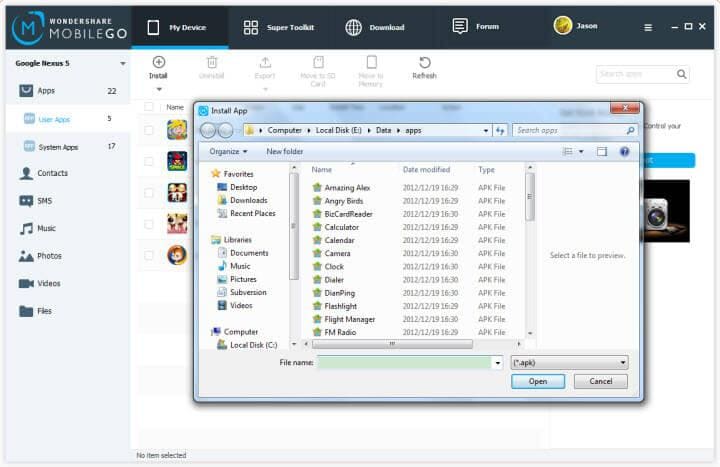Check the fourth app row checkbox
Screen dimensions: 720x467
[149, 224]
